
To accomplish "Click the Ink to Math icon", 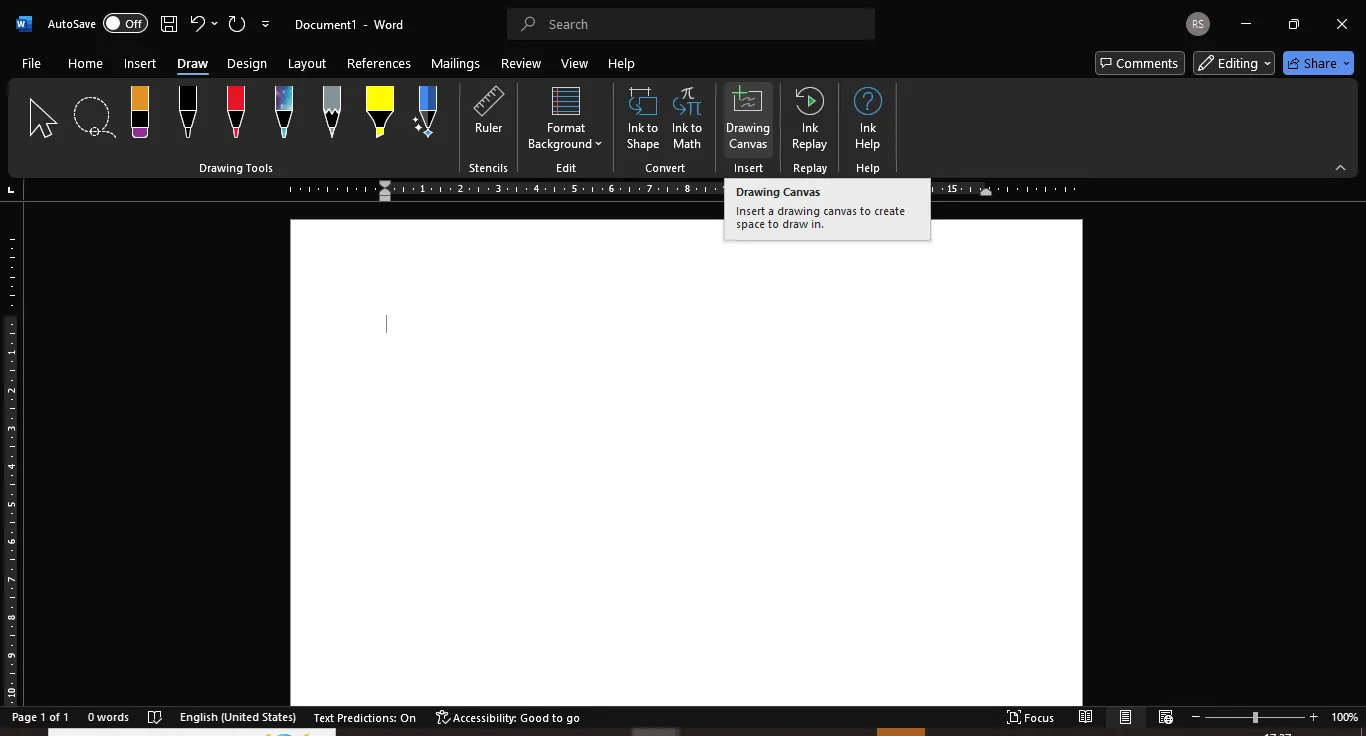I will 687,118.
